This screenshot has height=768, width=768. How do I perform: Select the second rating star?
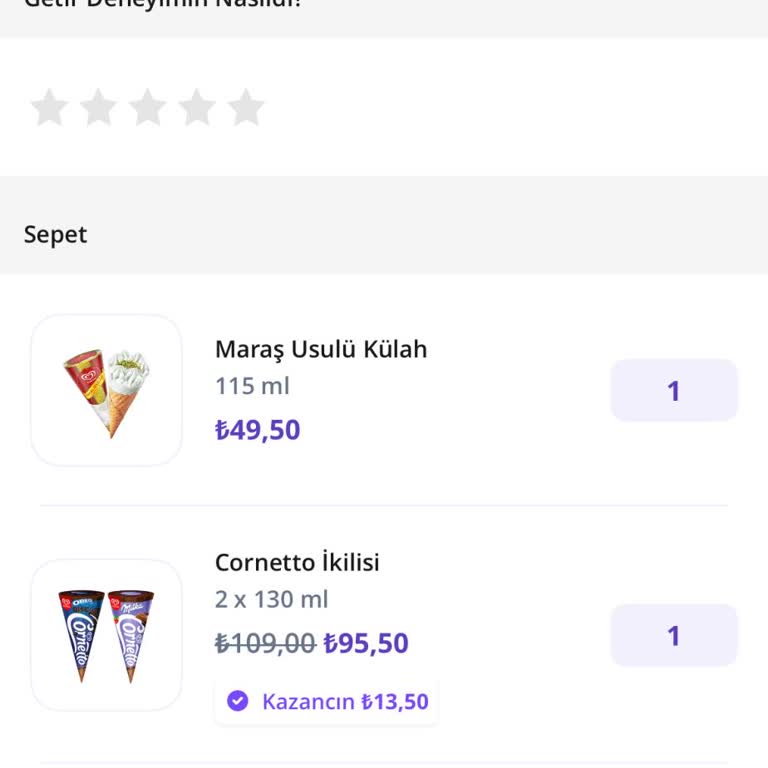click(98, 108)
